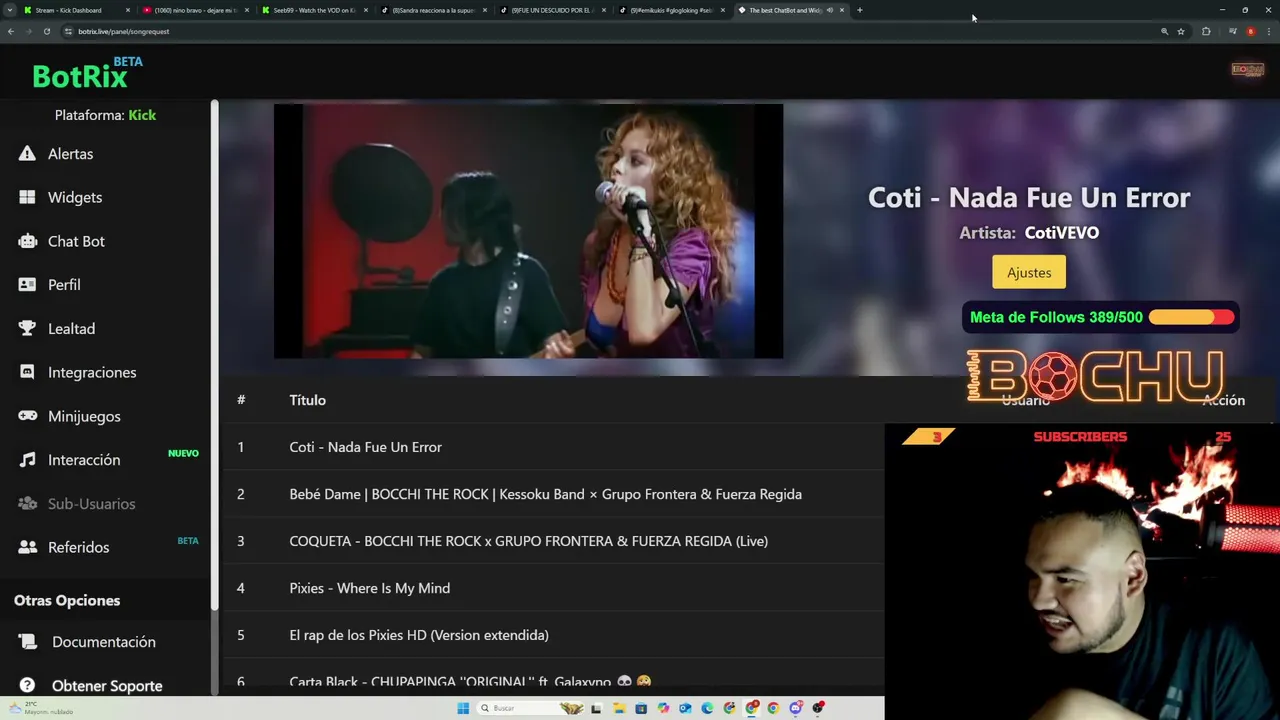Open Outlook from the taskbar
1280x720 pixels.
pos(685,708)
